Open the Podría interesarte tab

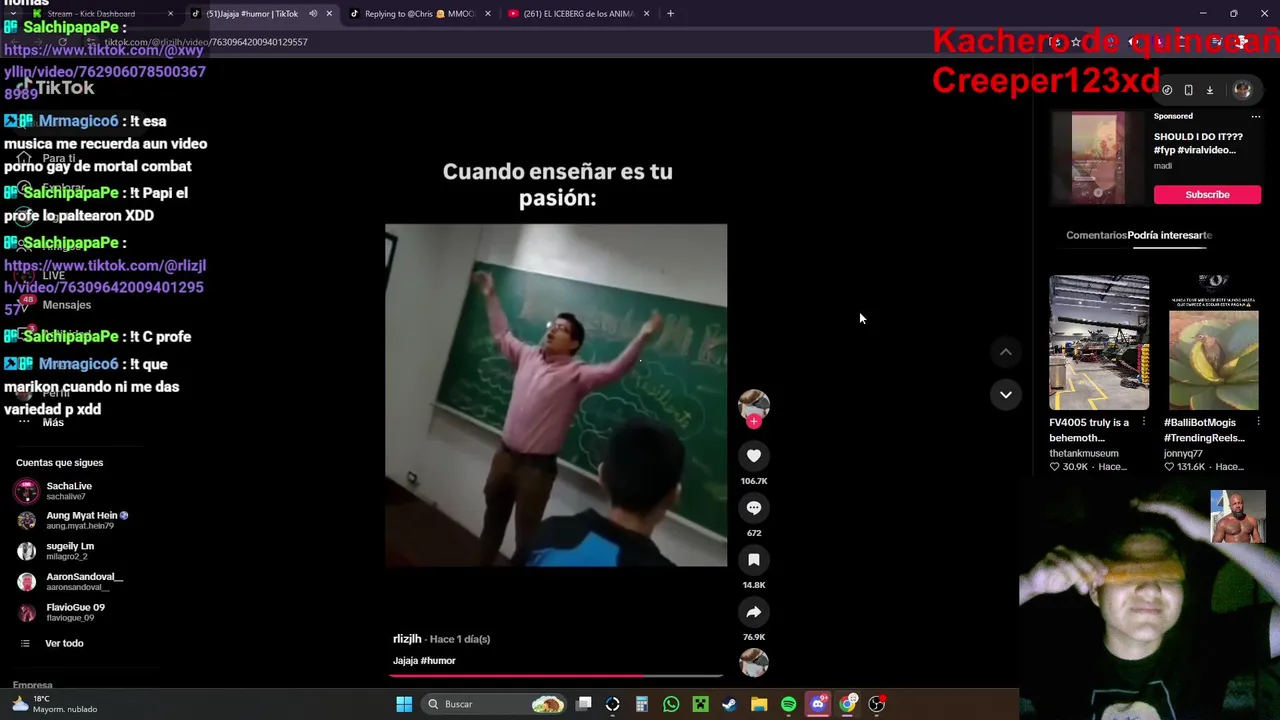(x=1170, y=235)
